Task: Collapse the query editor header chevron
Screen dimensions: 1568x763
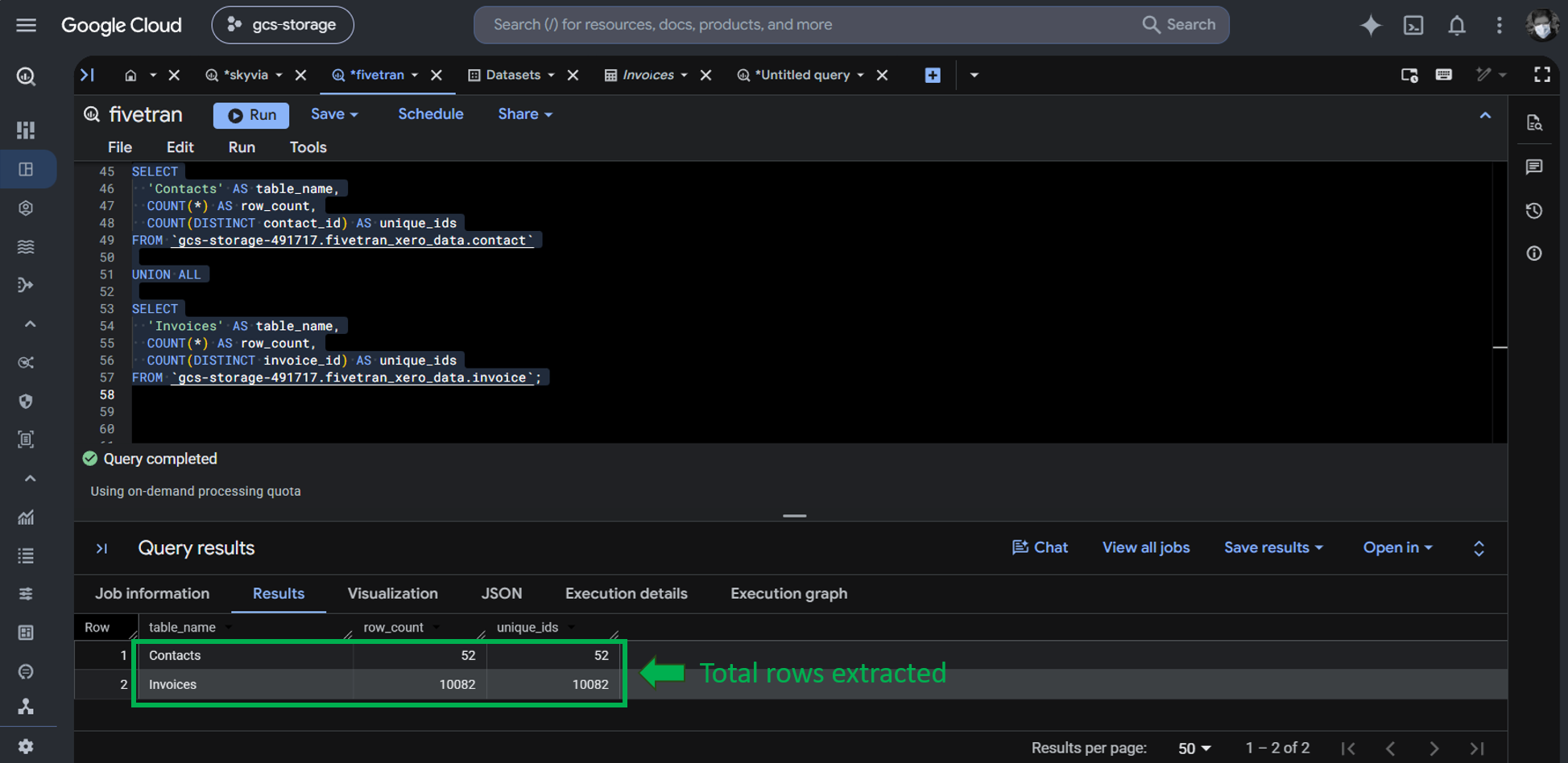Action: [1485, 115]
